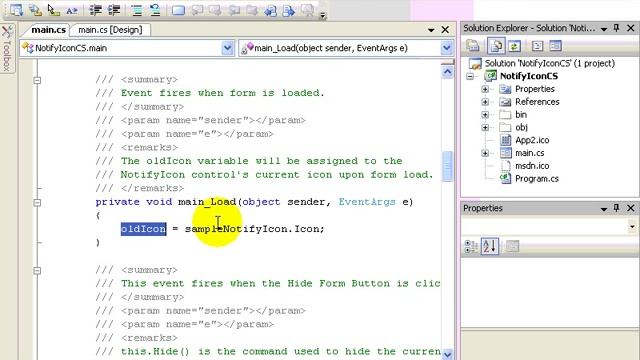Click Solution Explorer Properties icon
This screenshot has height=360, width=640.
click(x=473, y=46)
